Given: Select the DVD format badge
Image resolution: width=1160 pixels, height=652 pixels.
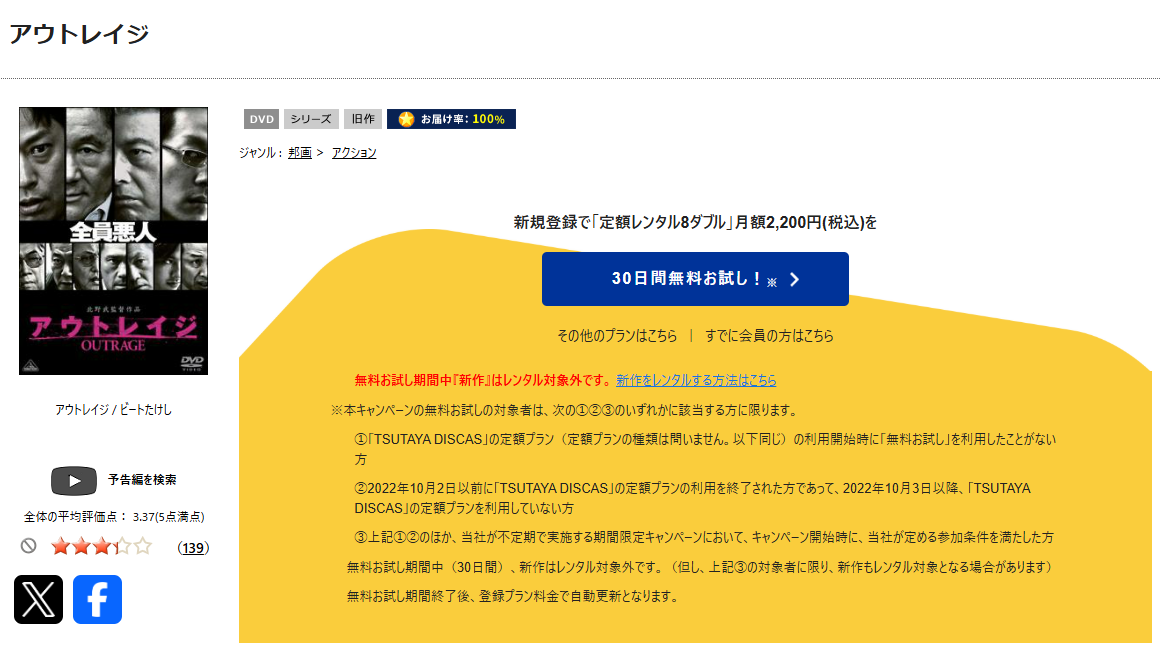Looking at the screenshot, I should pyautogui.click(x=261, y=118).
